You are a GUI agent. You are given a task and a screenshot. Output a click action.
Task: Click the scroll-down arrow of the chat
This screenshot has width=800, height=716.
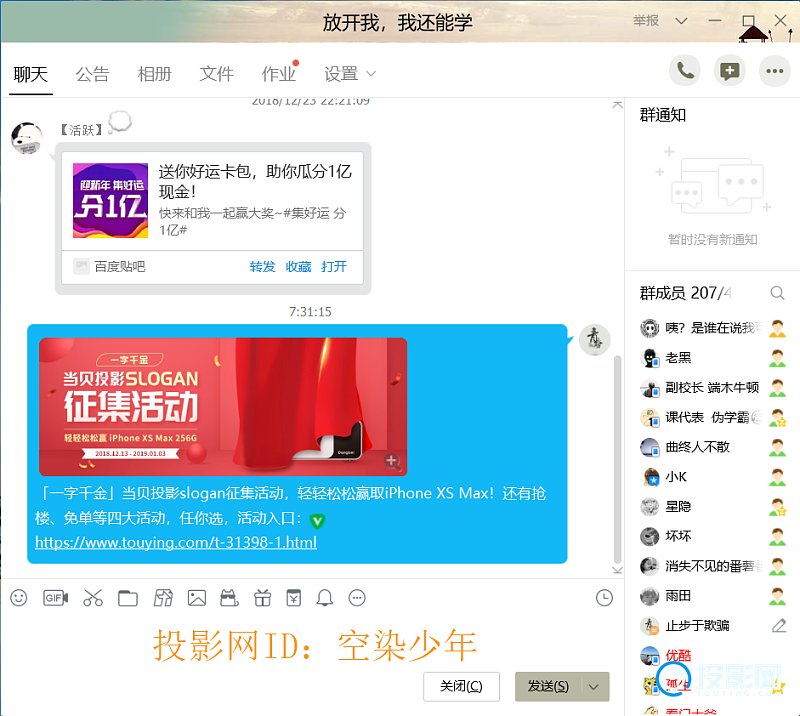pos(617,570)
